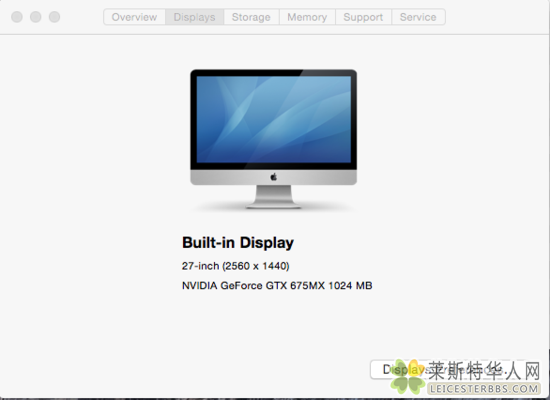Click the green clover watermark logo
The height and width of the screenshot is (400, 550).
(x=407, y=376)
